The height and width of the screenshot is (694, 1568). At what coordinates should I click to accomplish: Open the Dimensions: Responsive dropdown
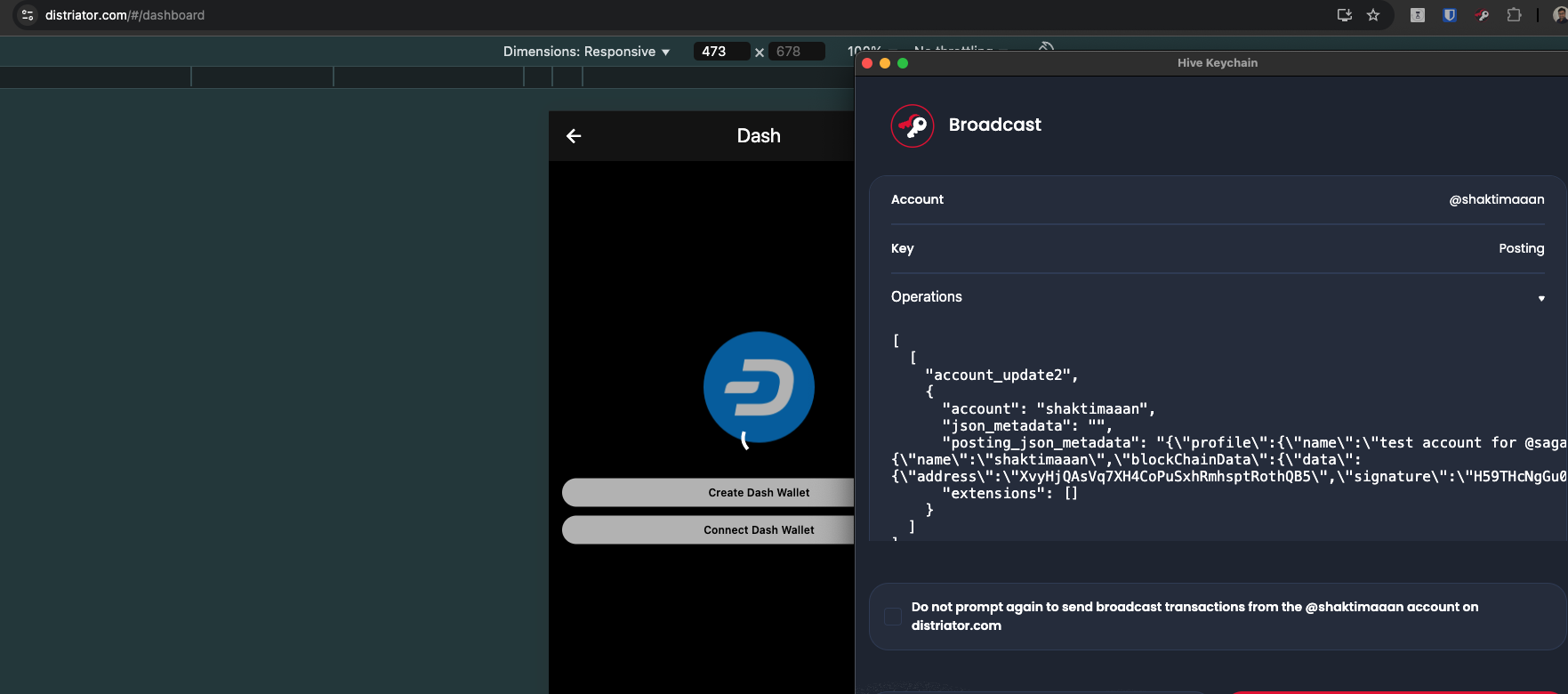(586, 52)
